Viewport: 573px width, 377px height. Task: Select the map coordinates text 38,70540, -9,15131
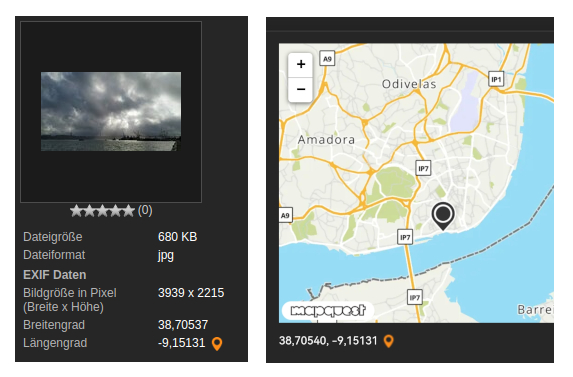328,341
